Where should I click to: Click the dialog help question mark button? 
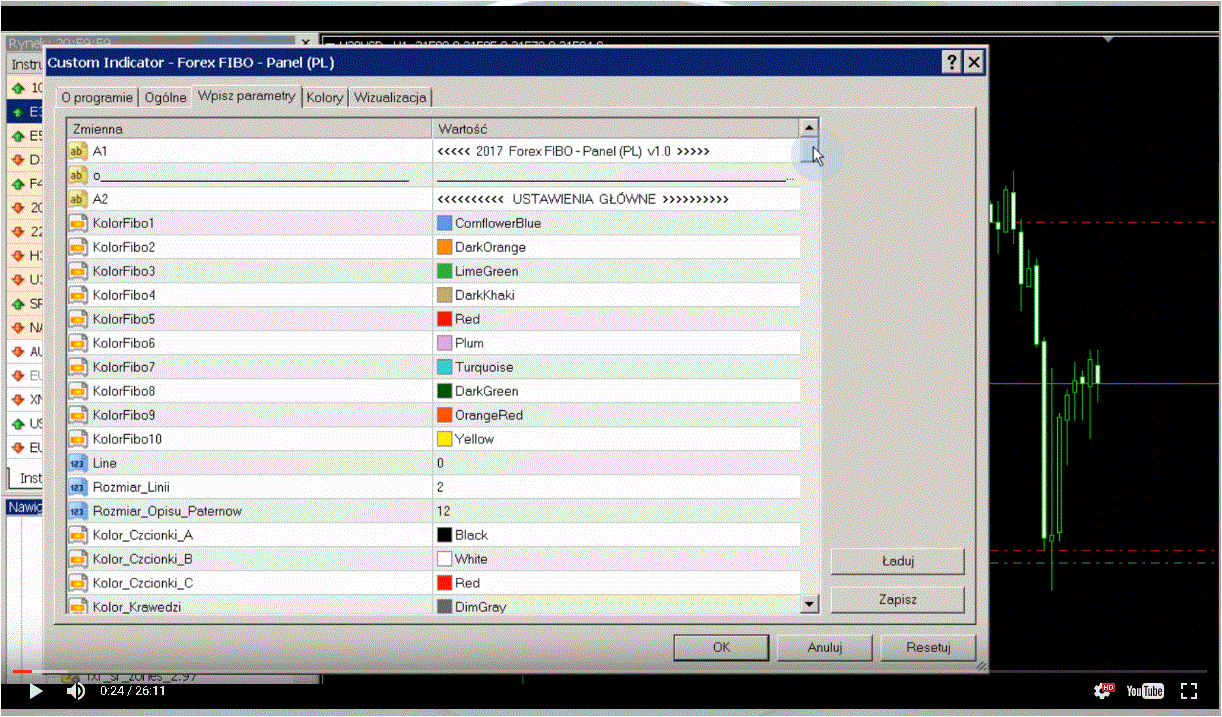coord(952,62)
